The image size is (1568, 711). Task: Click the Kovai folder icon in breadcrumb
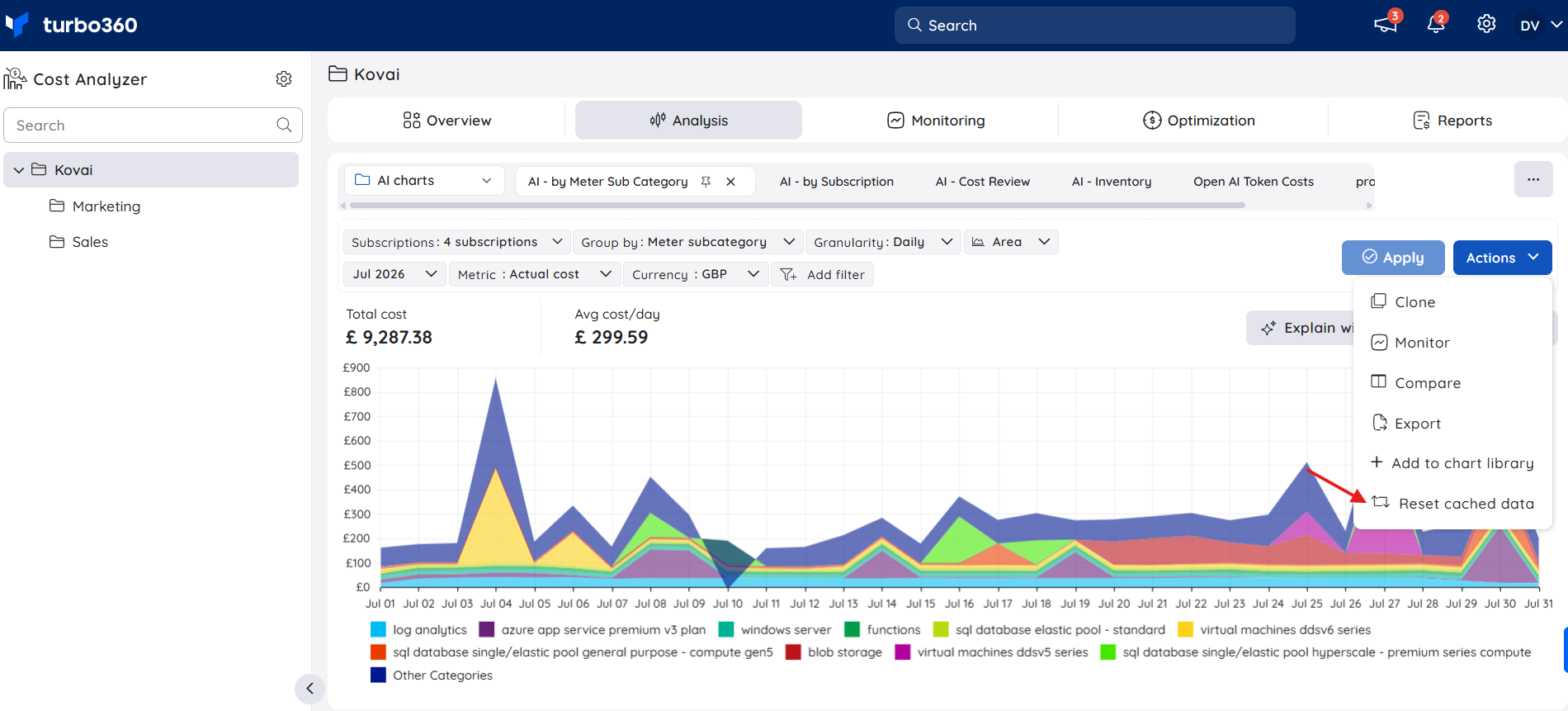pyautogui.click(x=338, y=73)
